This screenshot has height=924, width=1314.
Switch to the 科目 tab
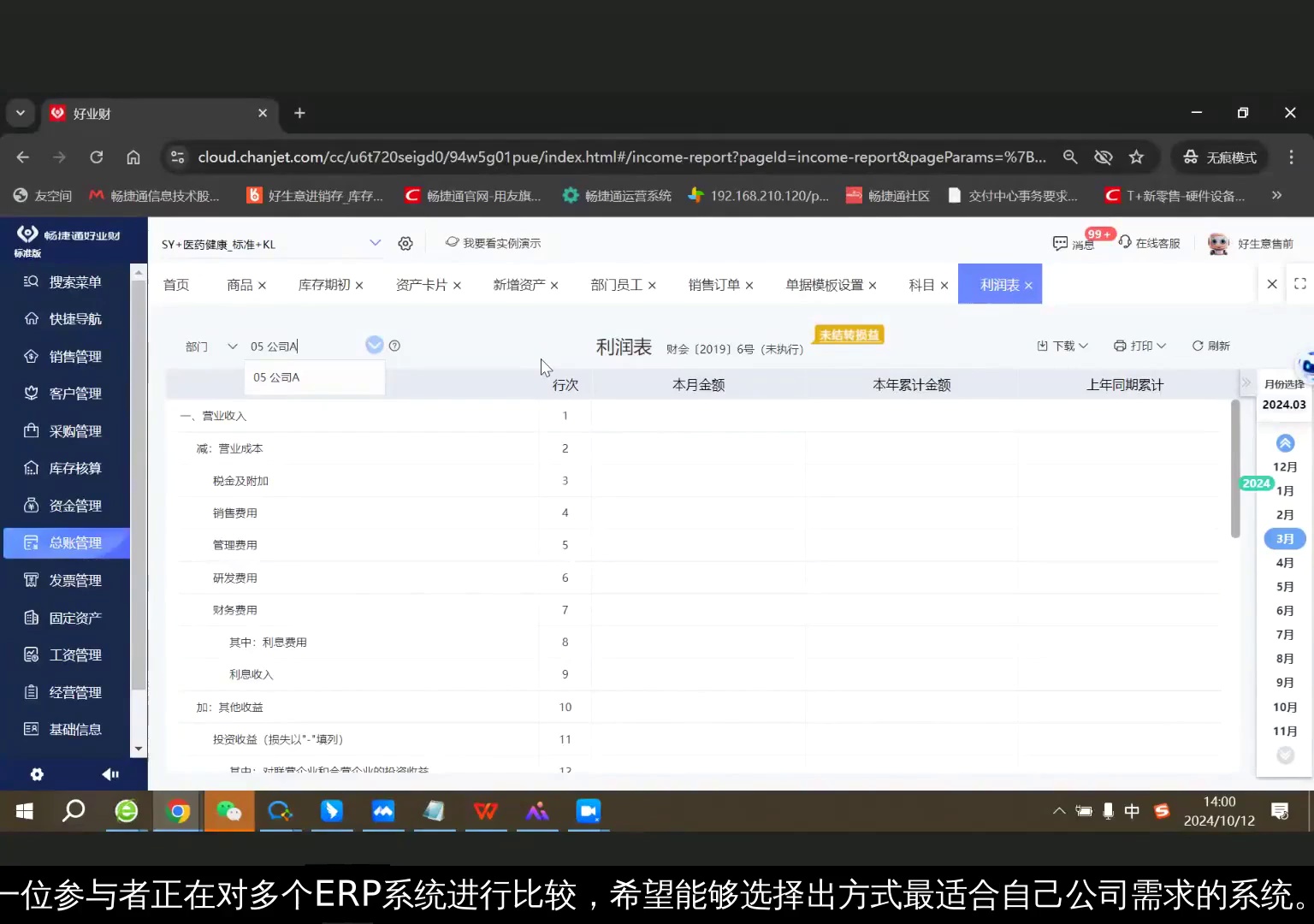(x=921, y=284)
